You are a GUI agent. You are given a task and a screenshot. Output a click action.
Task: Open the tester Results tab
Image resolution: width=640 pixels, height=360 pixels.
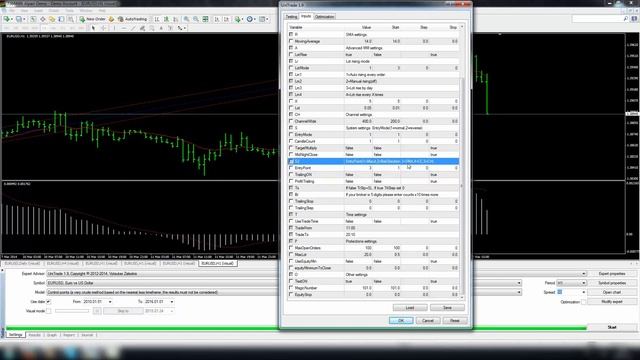(34, 335)
